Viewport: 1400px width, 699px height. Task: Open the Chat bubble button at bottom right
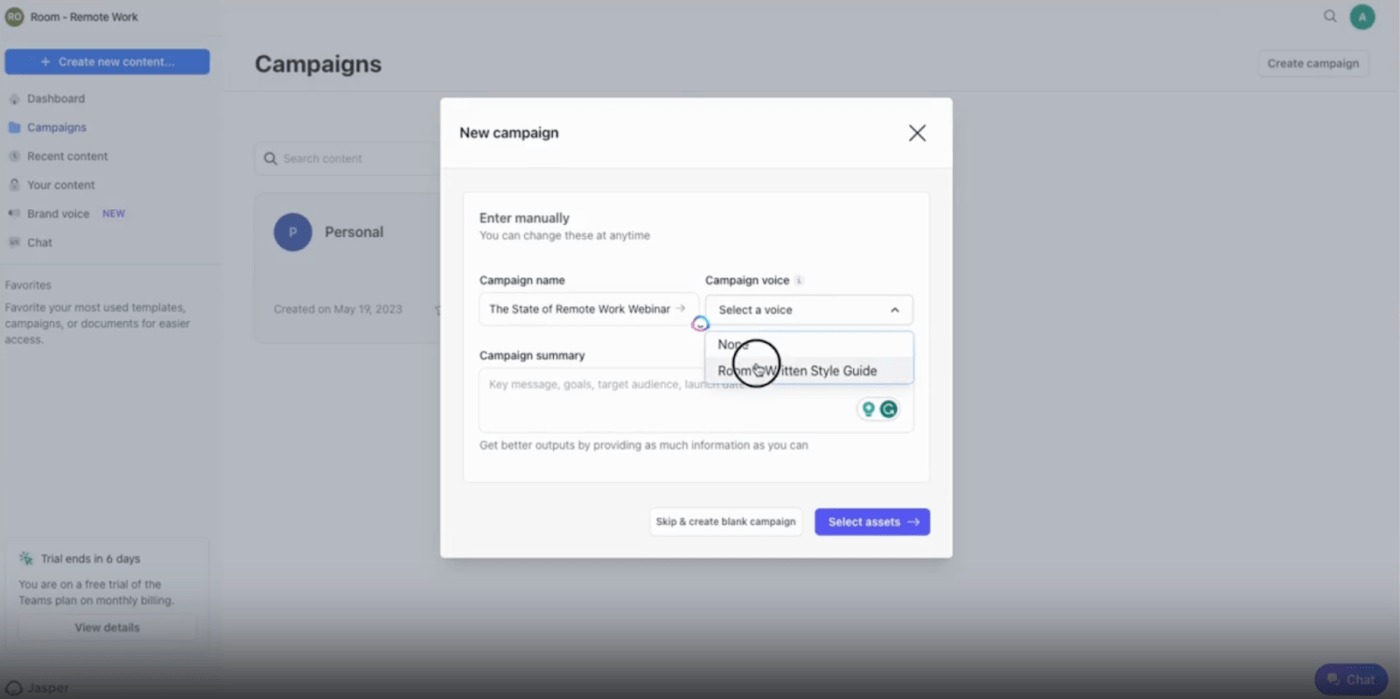(1351, 680)
